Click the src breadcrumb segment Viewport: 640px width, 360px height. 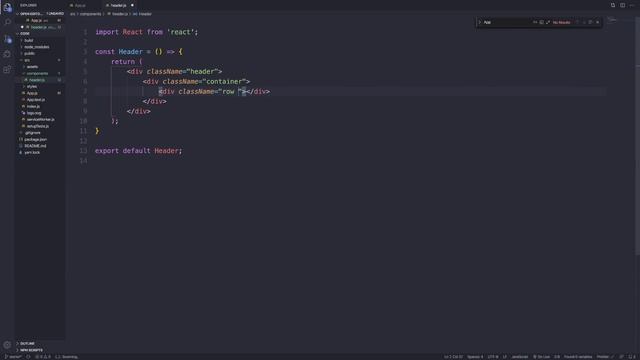coord(72,14)
